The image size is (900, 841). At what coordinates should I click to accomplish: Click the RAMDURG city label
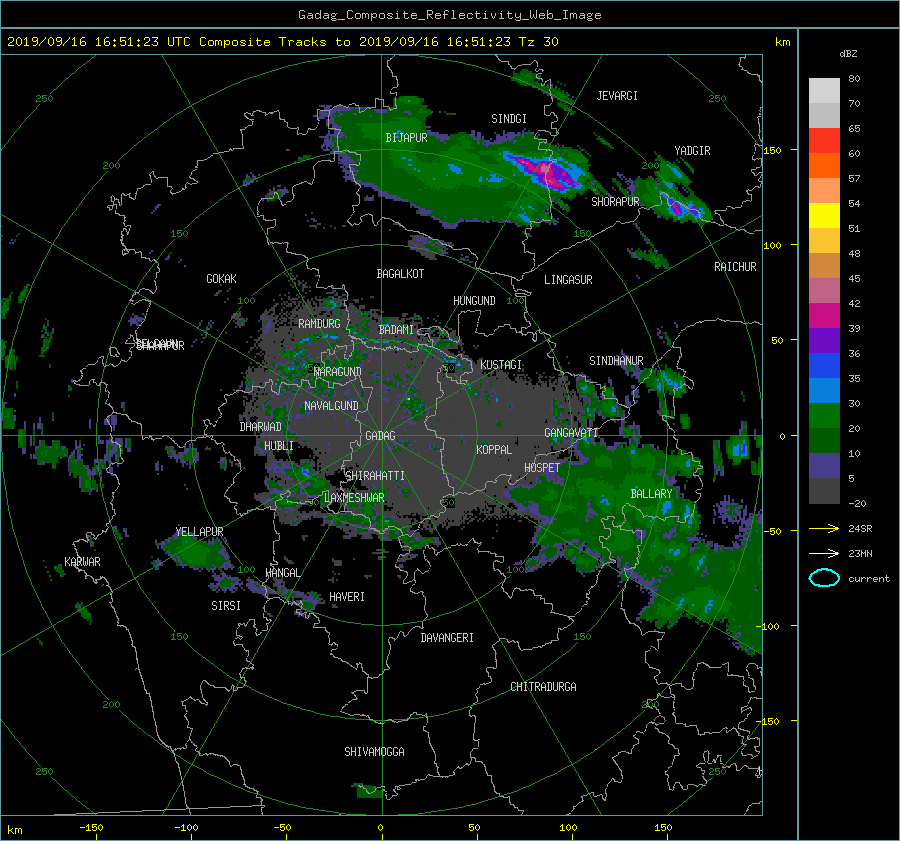point(319,324)
